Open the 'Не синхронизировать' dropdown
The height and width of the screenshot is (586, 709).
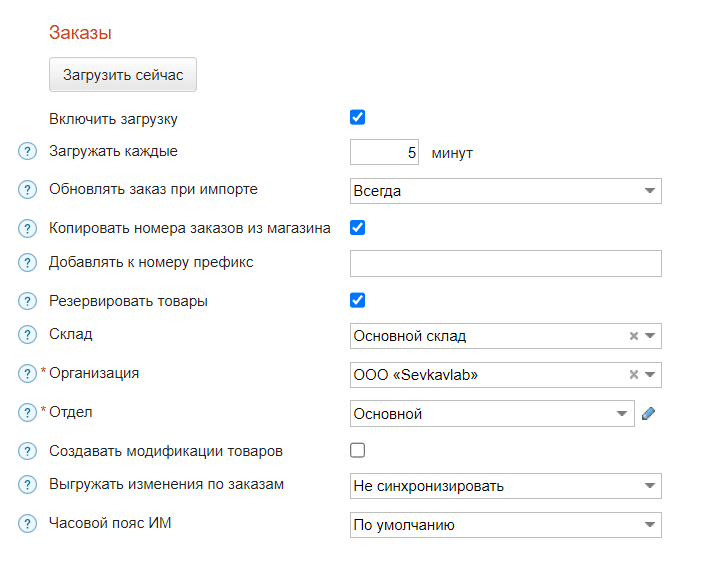[x=505, y=486]
